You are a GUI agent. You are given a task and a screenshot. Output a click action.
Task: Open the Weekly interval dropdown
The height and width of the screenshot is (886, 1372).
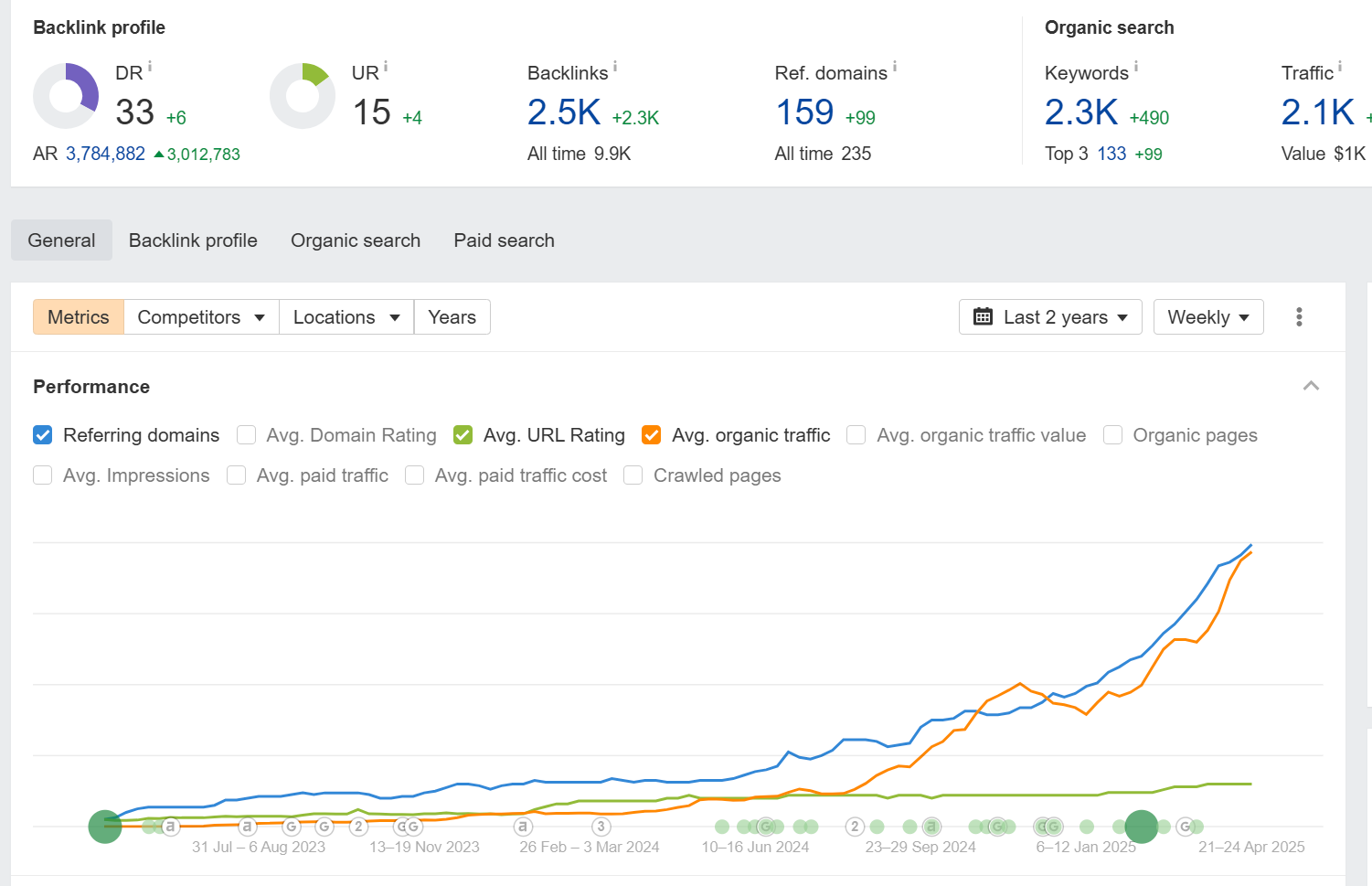click(x=1207, y=317)
